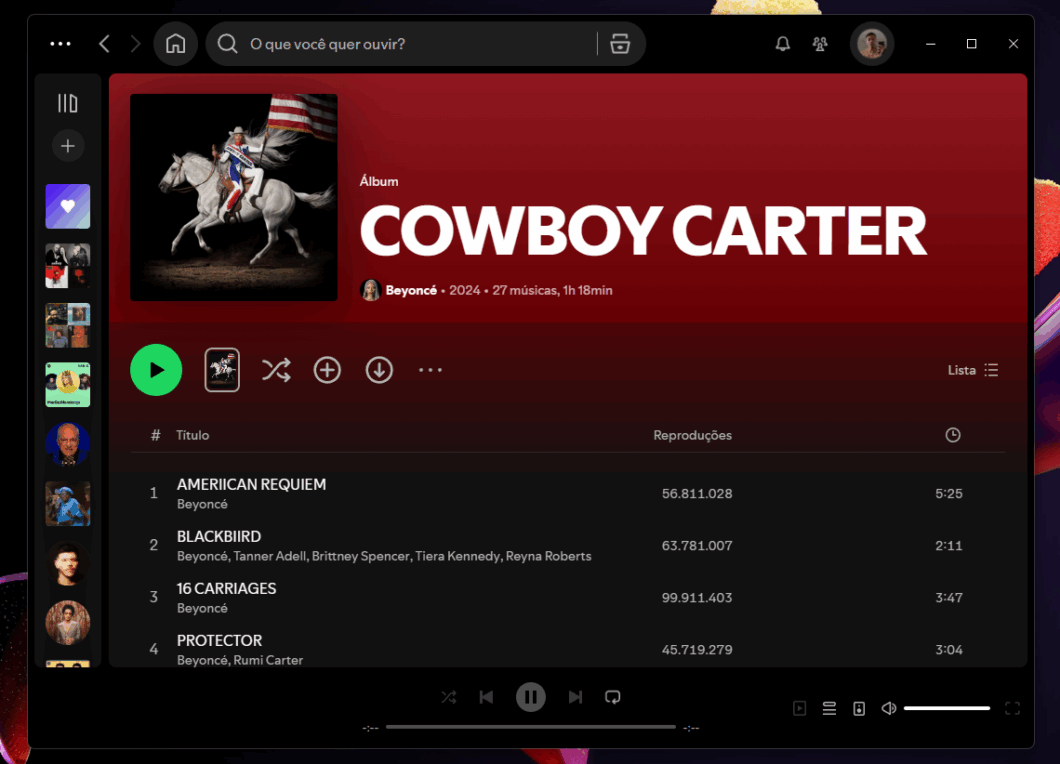Open Beyoncé's artist page
The image size is (1060, 764).
413,289
